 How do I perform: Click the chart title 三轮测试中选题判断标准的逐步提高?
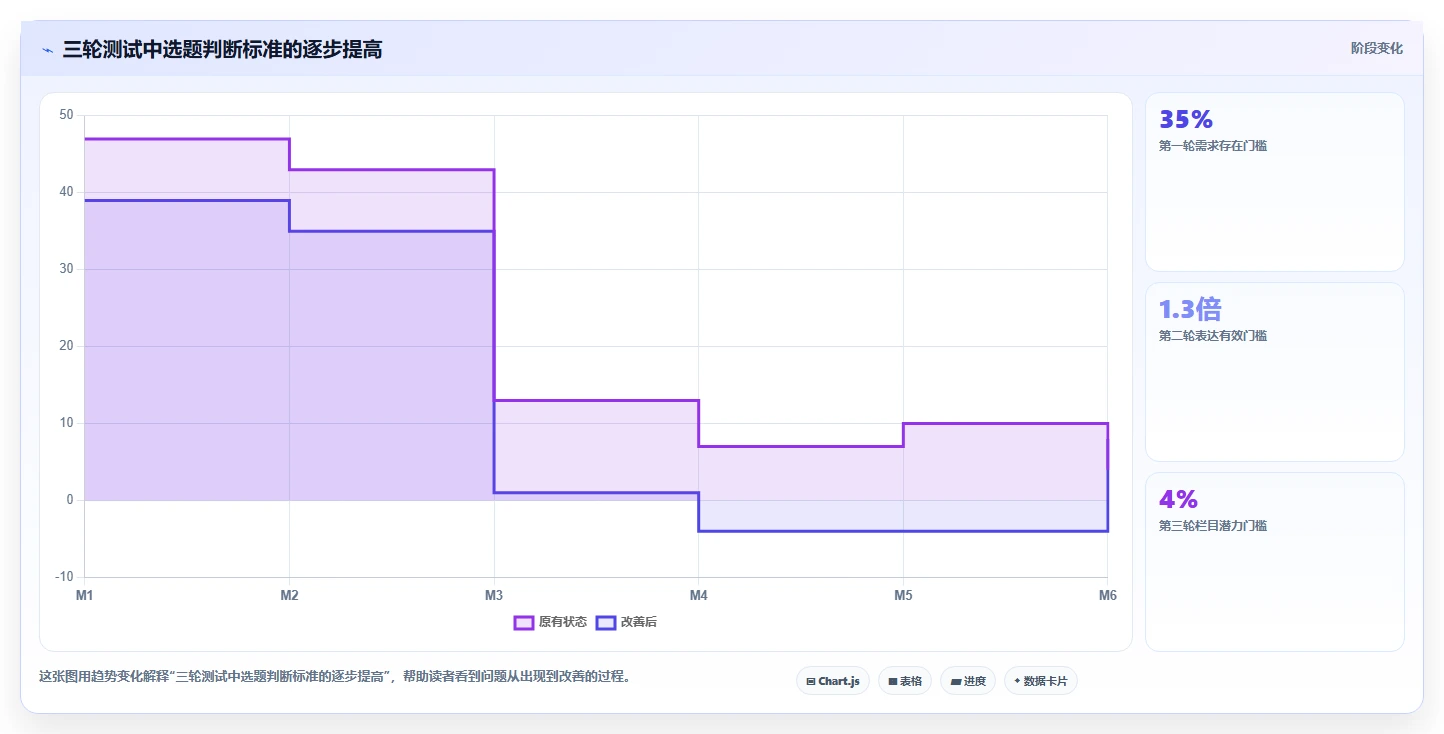(222, 49)
